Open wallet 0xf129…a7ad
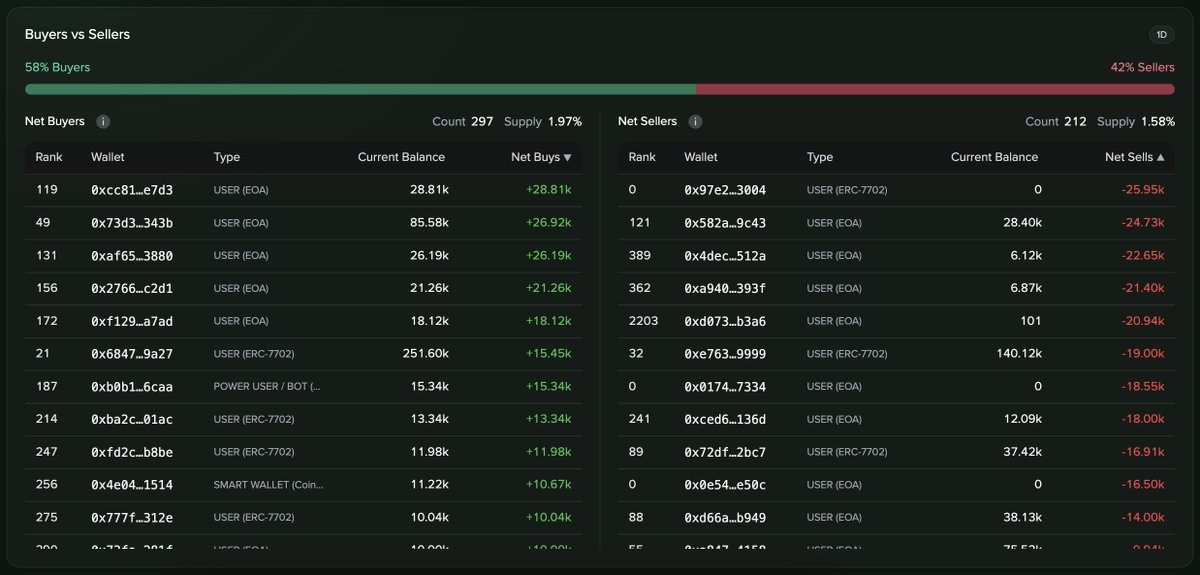This screenshot has width=1200, height=575. pyautogui.click(x=132, y=322)
